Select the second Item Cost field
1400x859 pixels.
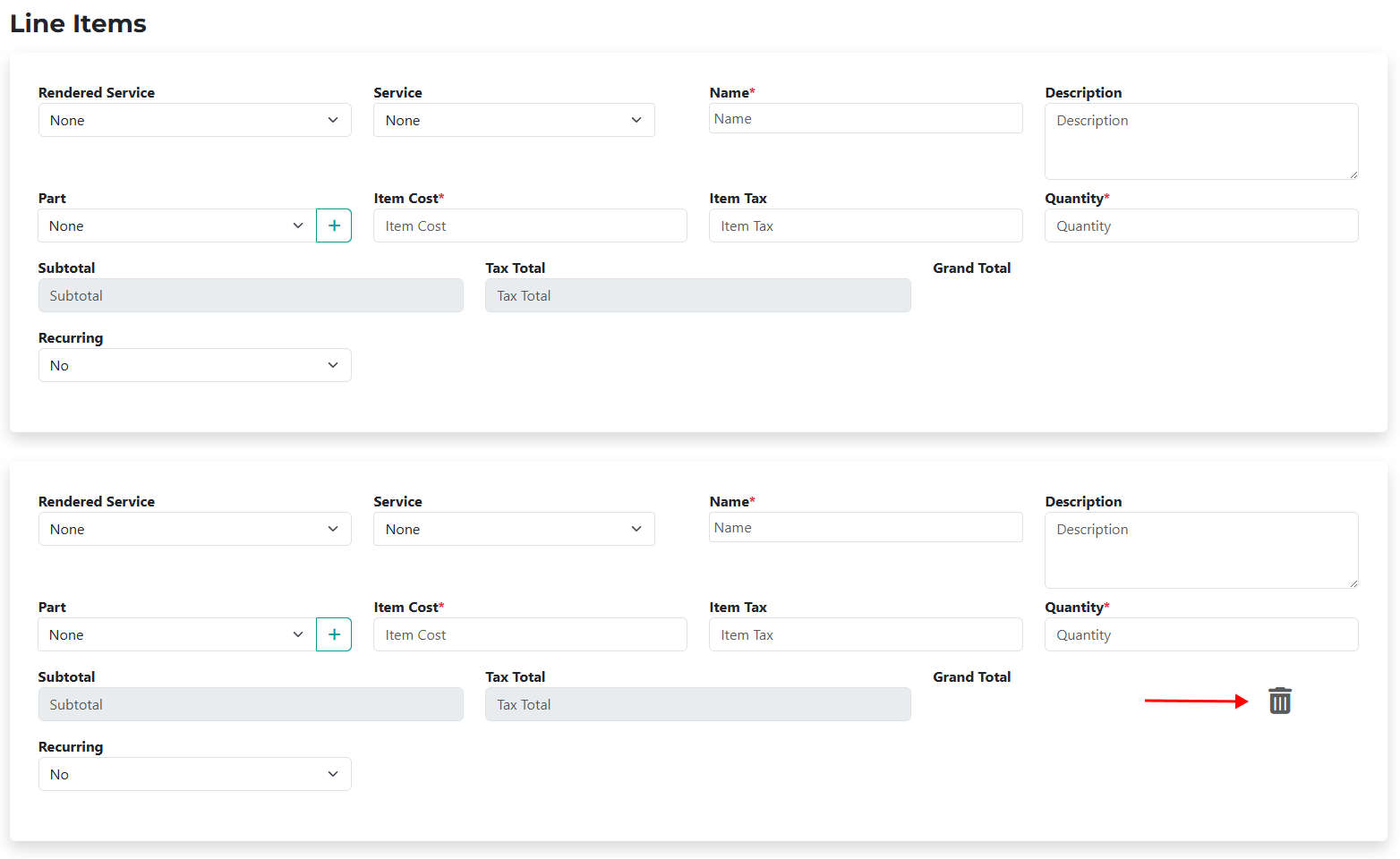[x=530, y=634]
